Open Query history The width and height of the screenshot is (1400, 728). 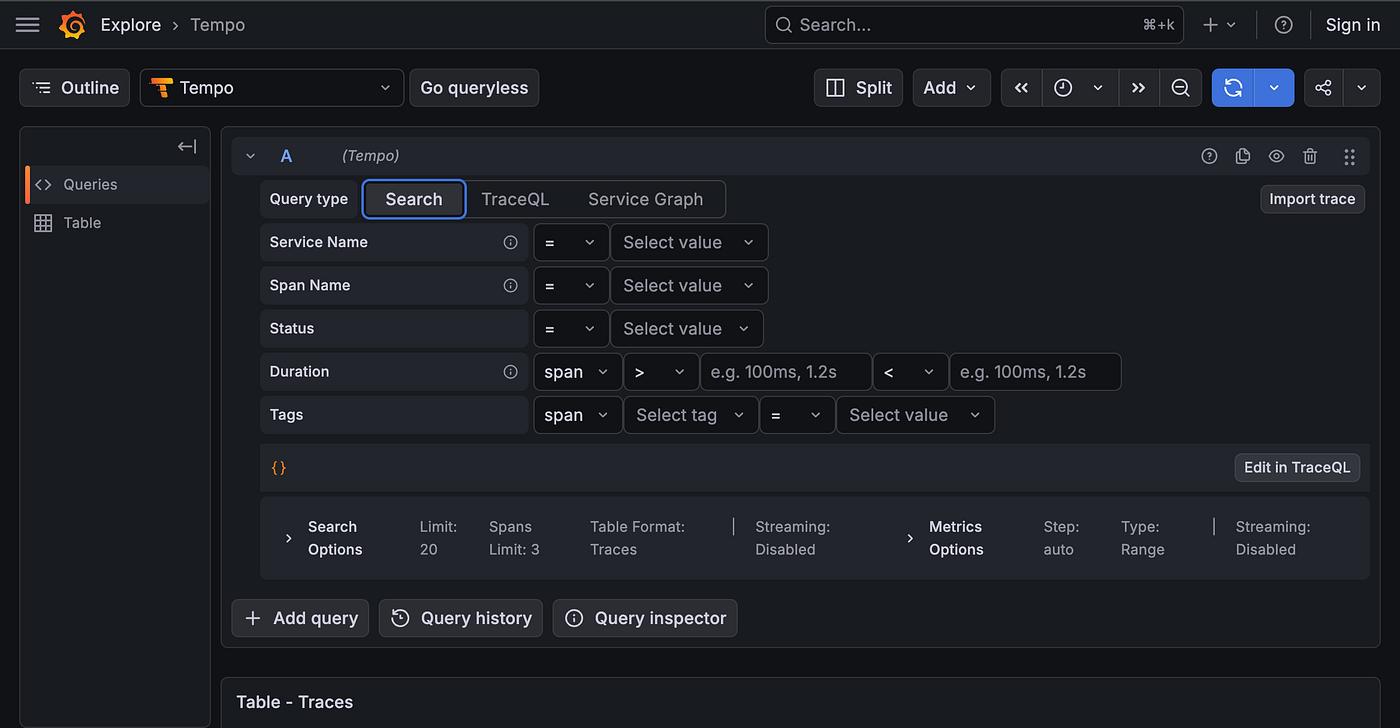(461, 618)
